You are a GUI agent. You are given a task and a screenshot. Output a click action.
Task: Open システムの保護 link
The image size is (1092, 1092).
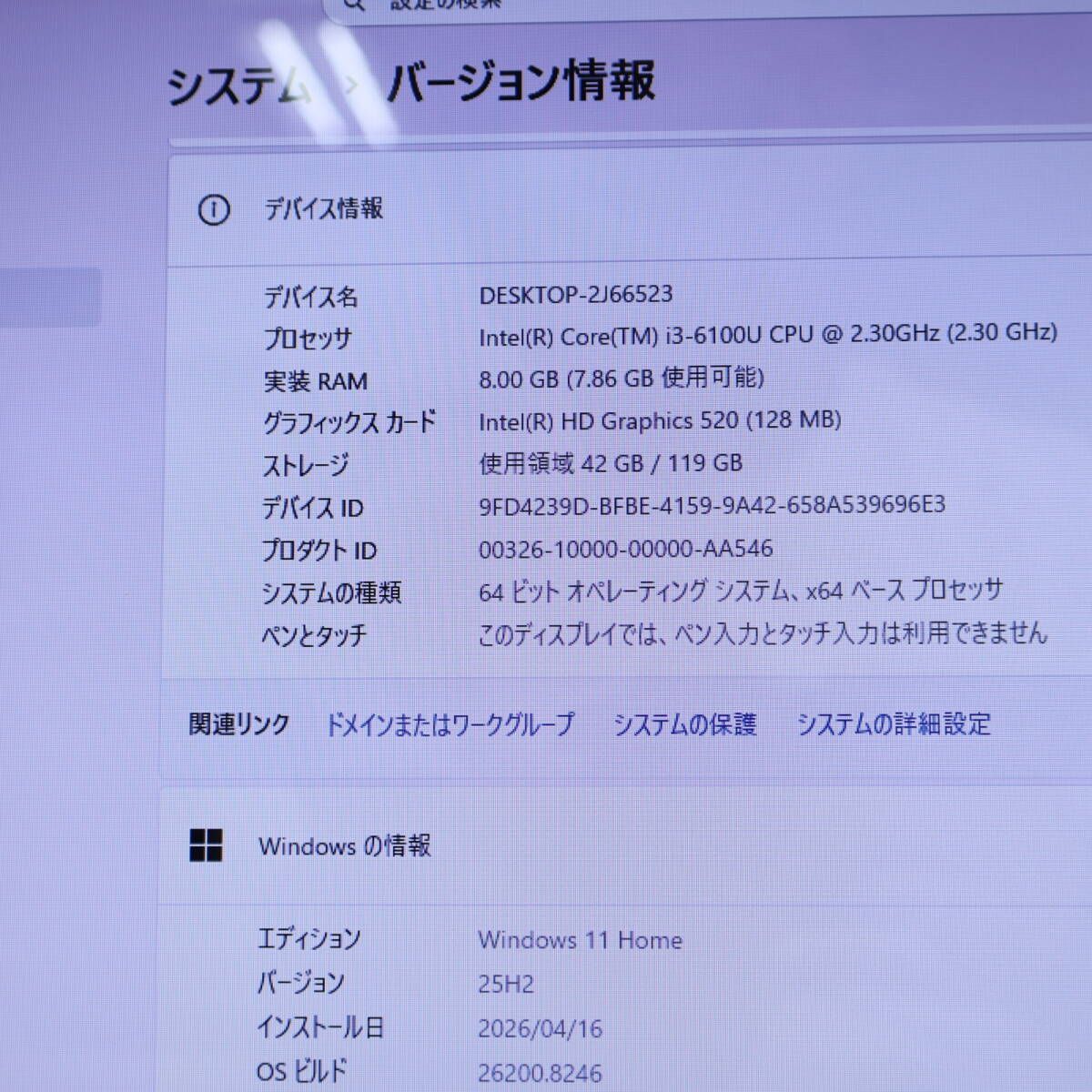[x=685, y=724]
